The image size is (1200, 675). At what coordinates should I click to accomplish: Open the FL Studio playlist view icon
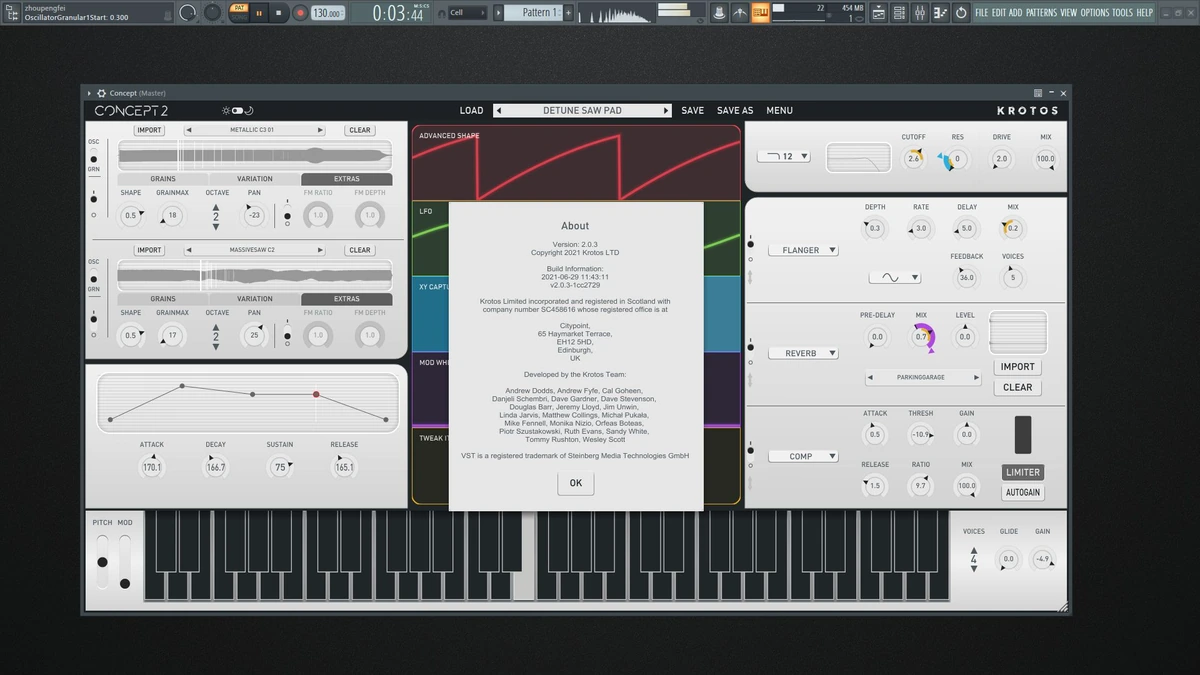coord(877,13)
